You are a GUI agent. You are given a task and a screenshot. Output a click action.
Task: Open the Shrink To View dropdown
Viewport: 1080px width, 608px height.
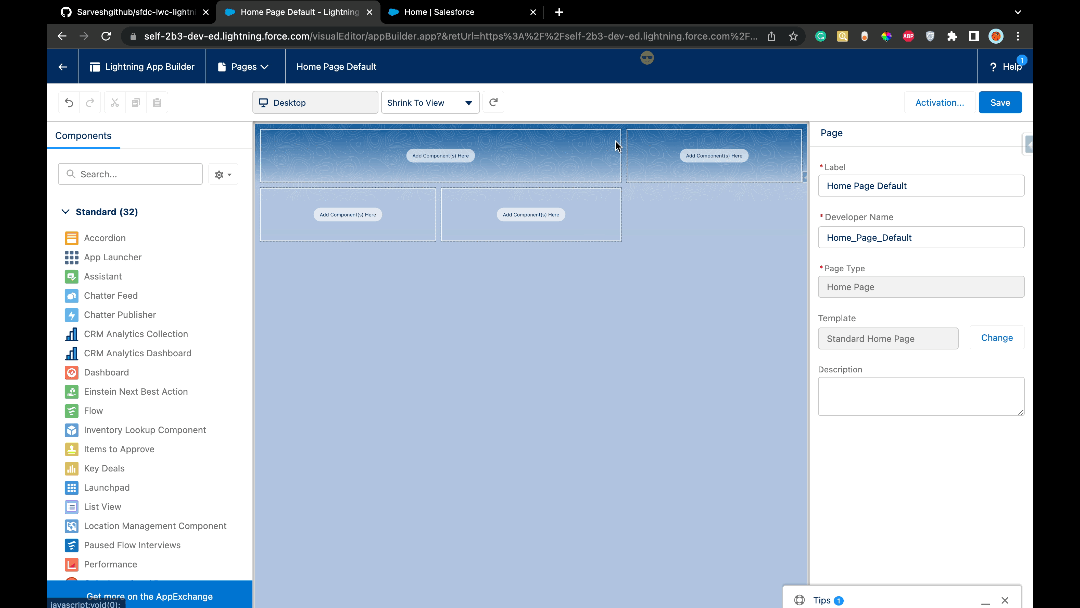pyautogui.click(x=430, y=103)
